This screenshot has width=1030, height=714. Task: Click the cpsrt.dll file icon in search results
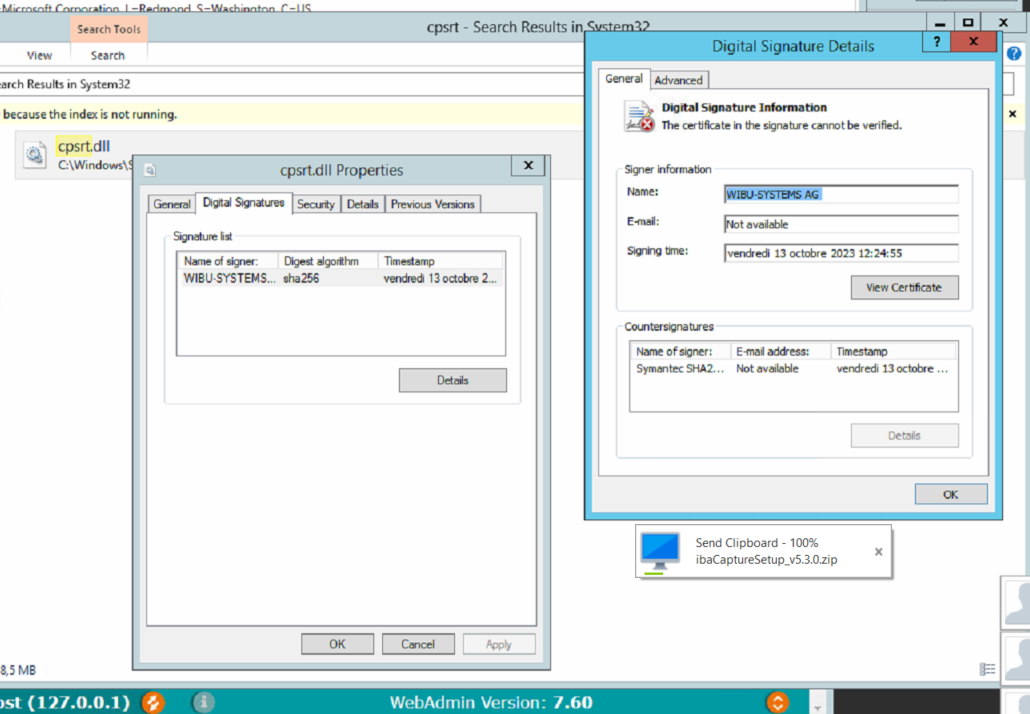[34, 155]
